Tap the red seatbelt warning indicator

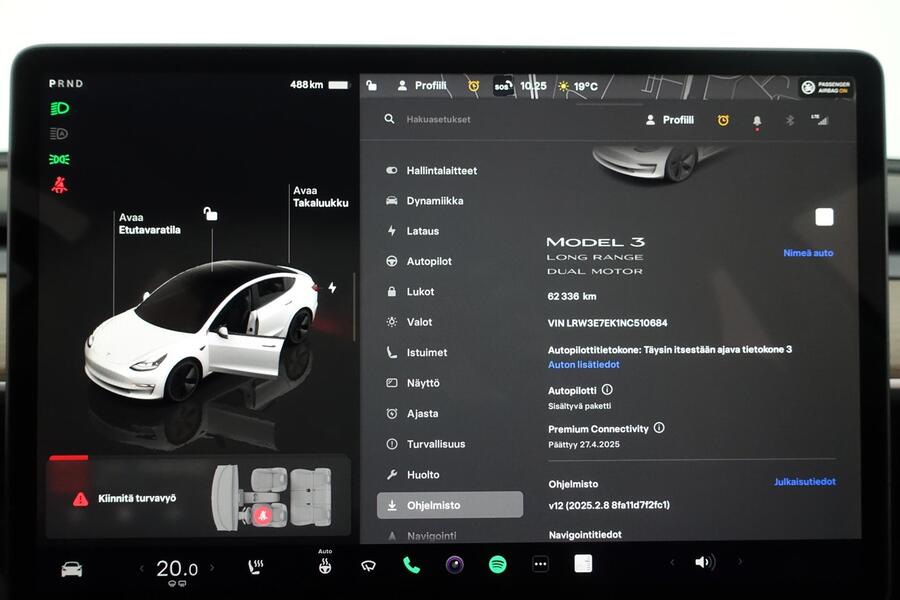pos(59,185)
